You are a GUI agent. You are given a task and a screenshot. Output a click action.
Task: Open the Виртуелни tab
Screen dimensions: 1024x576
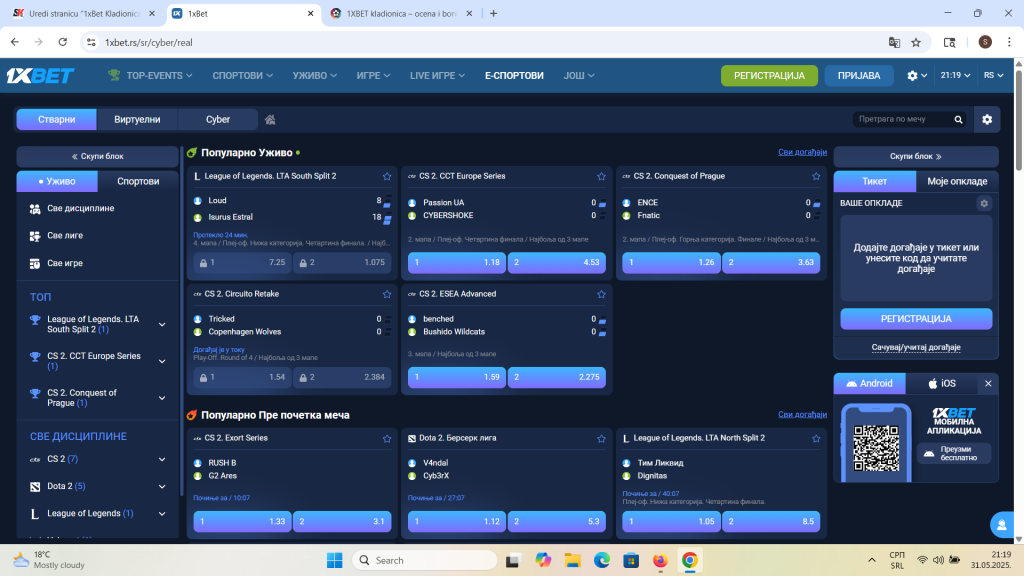[x=137, y=120]
